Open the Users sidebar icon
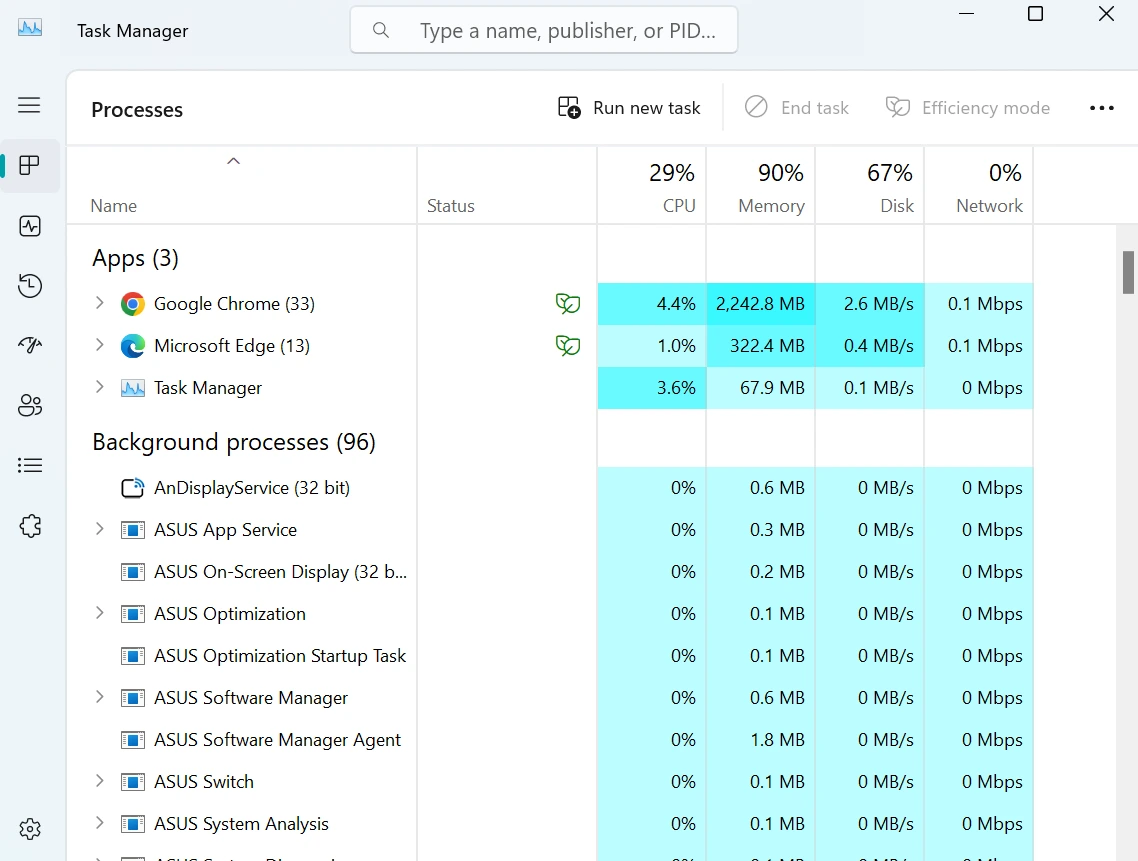The image size is (1138, 861). pos(30,405)
